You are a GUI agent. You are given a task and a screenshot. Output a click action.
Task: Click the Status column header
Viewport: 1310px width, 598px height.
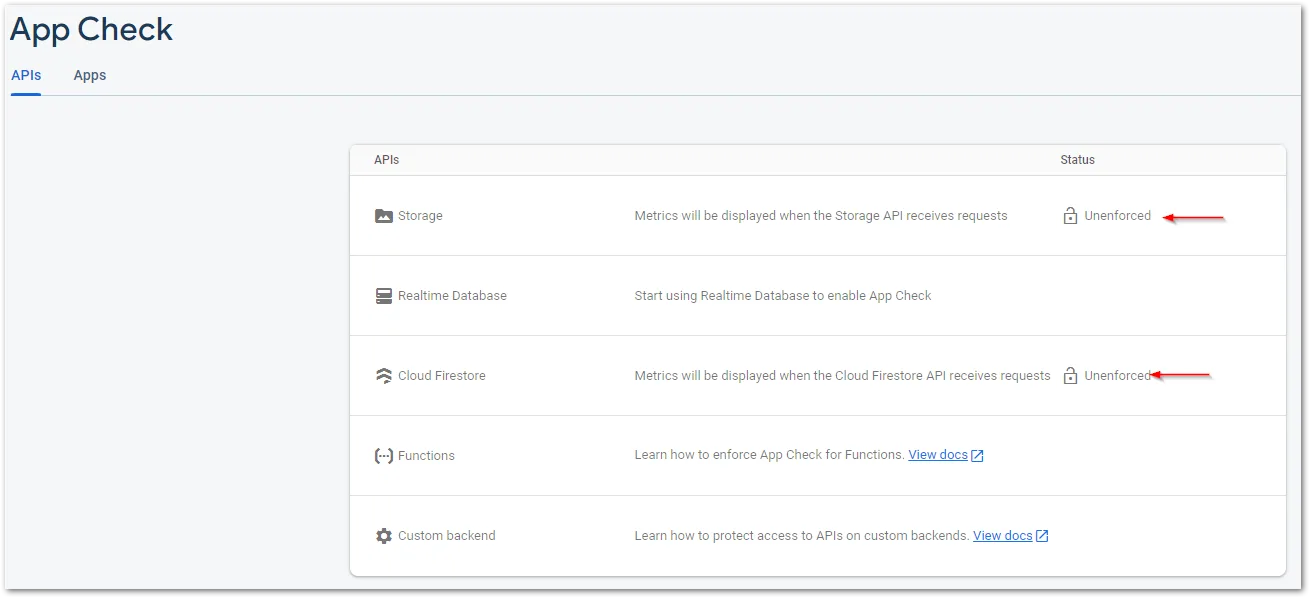(1078, 160)
